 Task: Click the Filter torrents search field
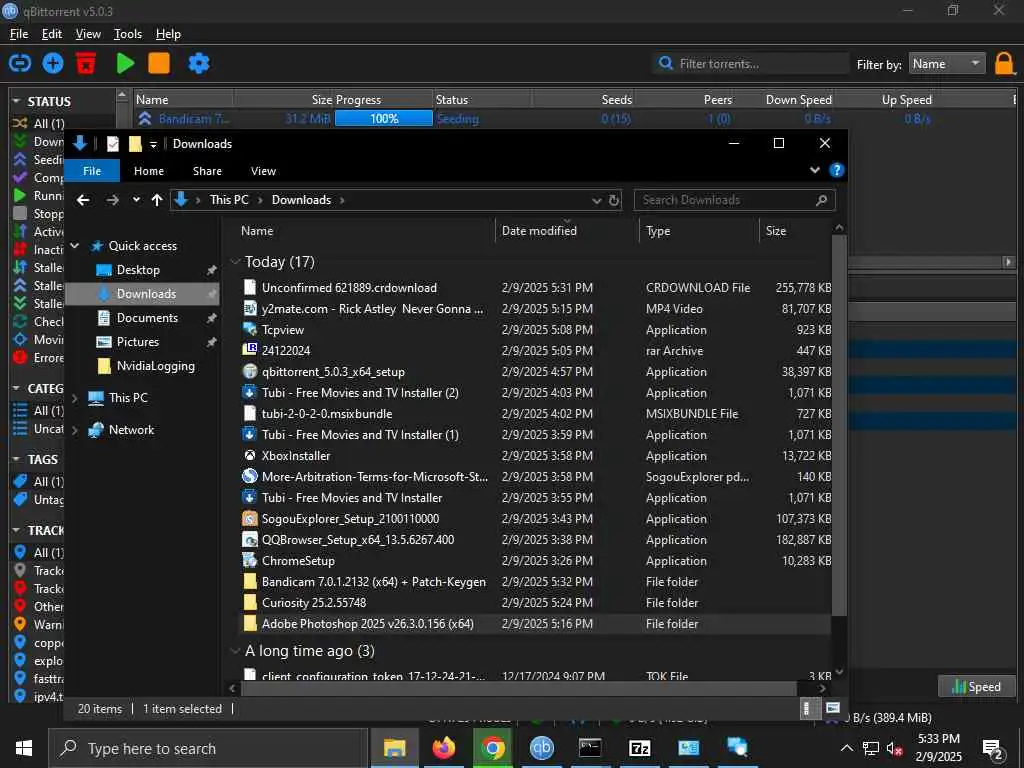pyautogui.click(x=751, y=63)
